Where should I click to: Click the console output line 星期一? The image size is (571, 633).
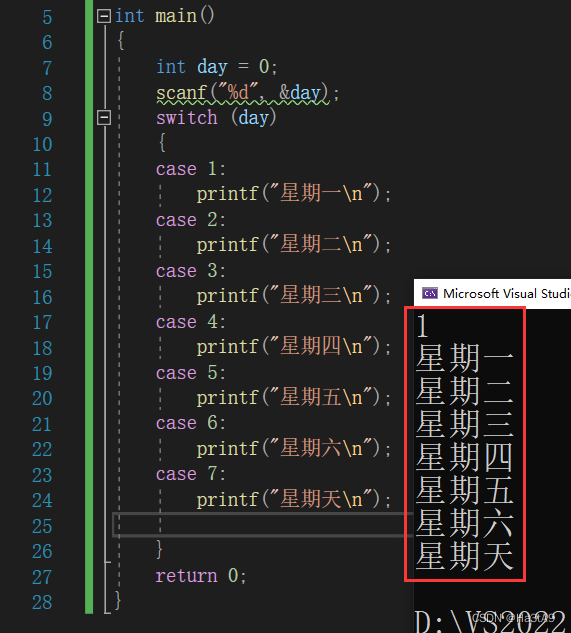(464, 358)
